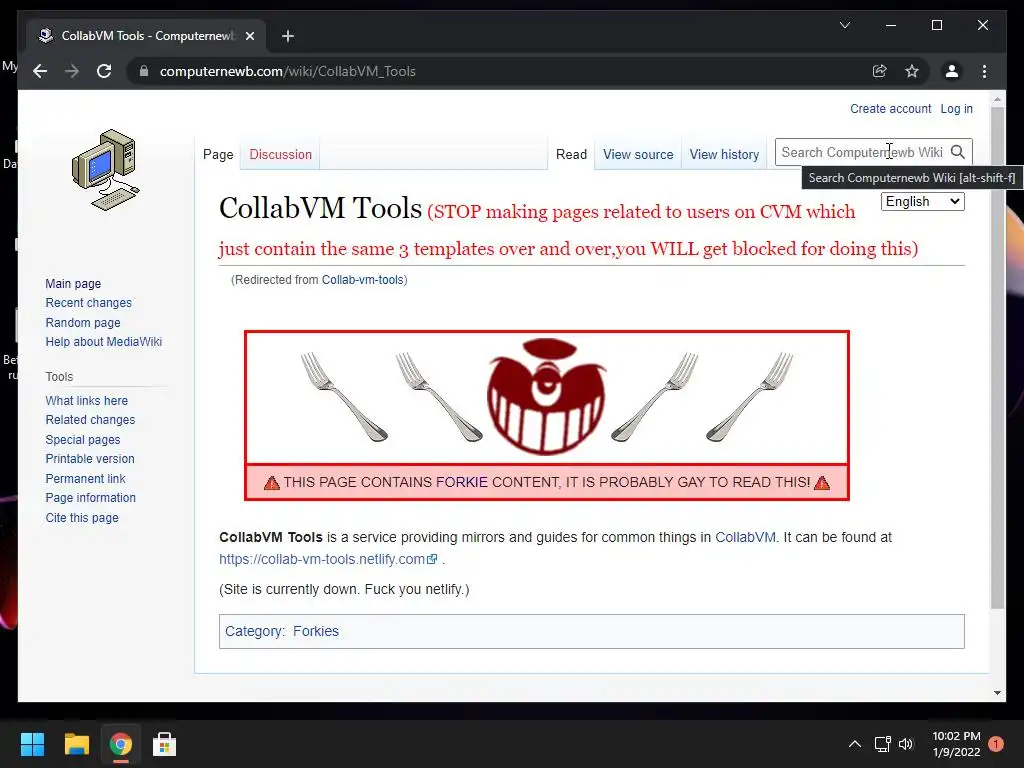Open Main page sidebar link
The width and height of the screenshot is (1024, 768).
[x=73, y=283]
